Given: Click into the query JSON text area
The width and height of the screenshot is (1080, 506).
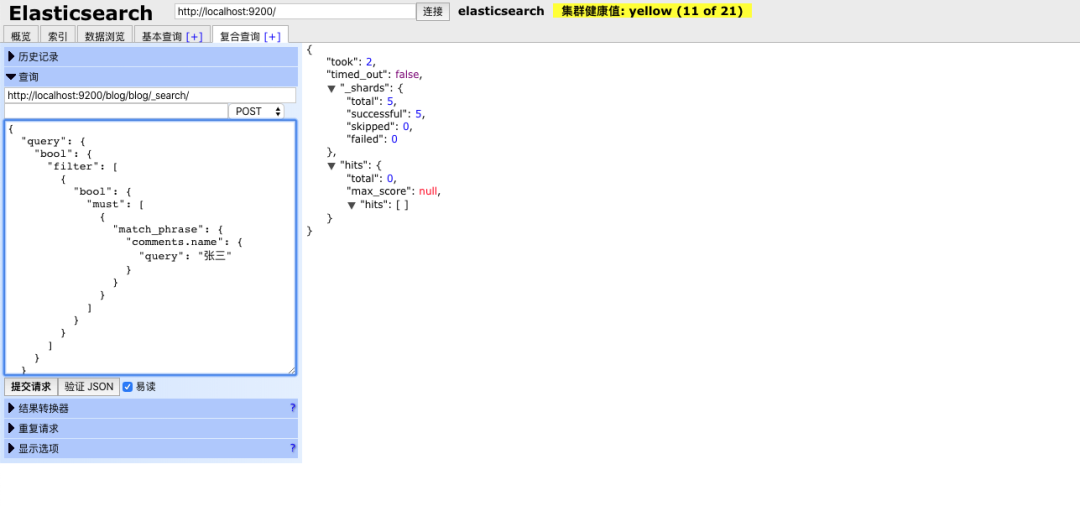Looking at the screenshot, I should [150, 248].
